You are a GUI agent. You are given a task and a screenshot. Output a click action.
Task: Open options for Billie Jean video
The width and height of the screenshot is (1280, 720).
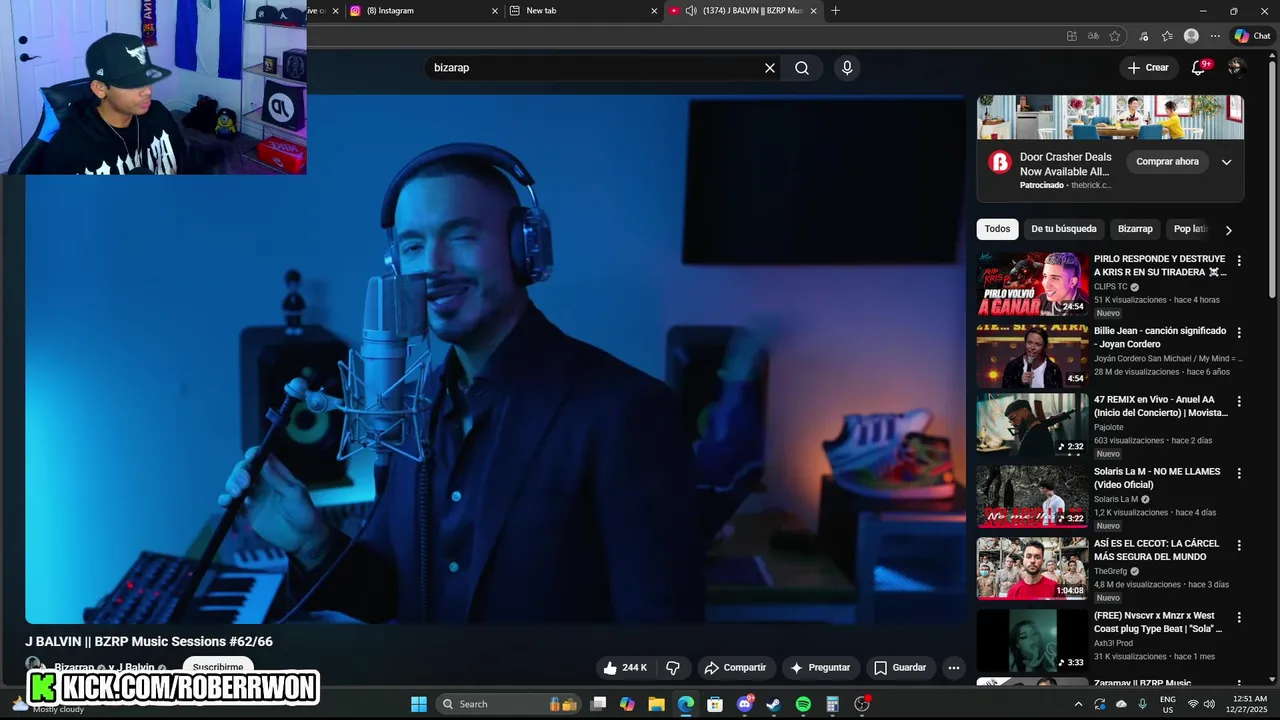1239,332
